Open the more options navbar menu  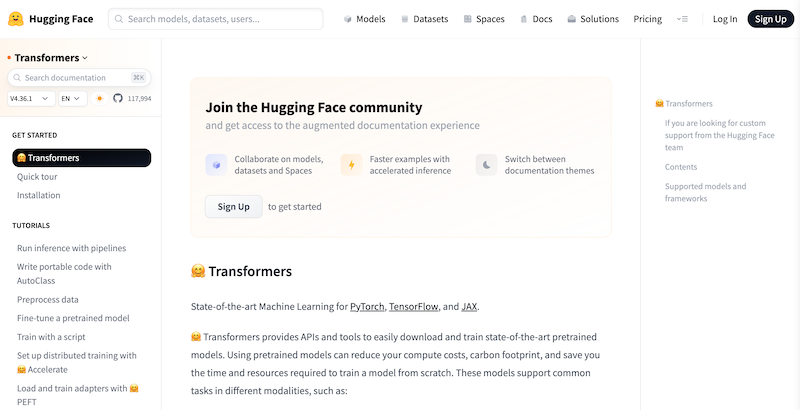pyautogui.click(x=682, y=19)
